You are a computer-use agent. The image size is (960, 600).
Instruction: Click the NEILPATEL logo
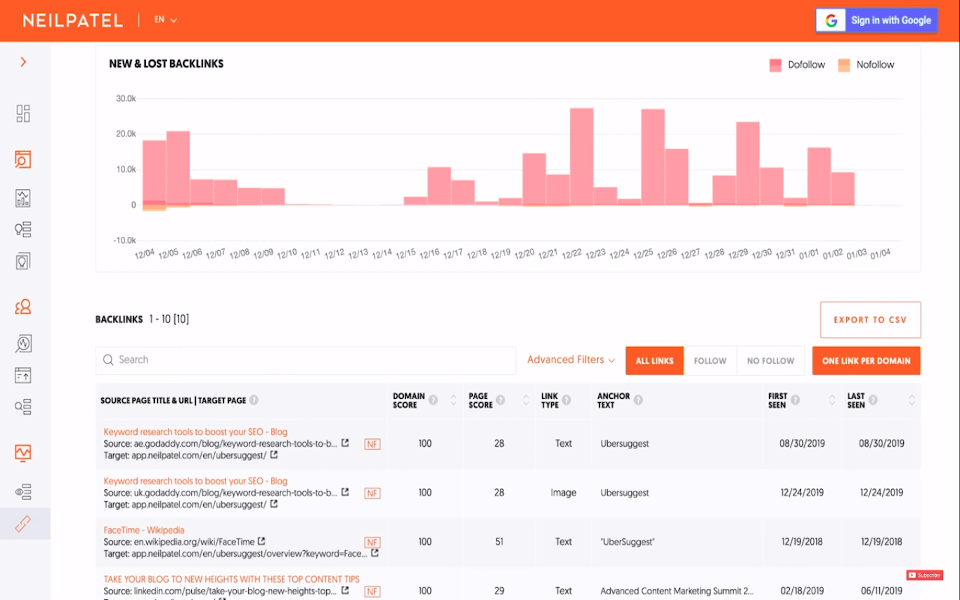tap(73, 20)
